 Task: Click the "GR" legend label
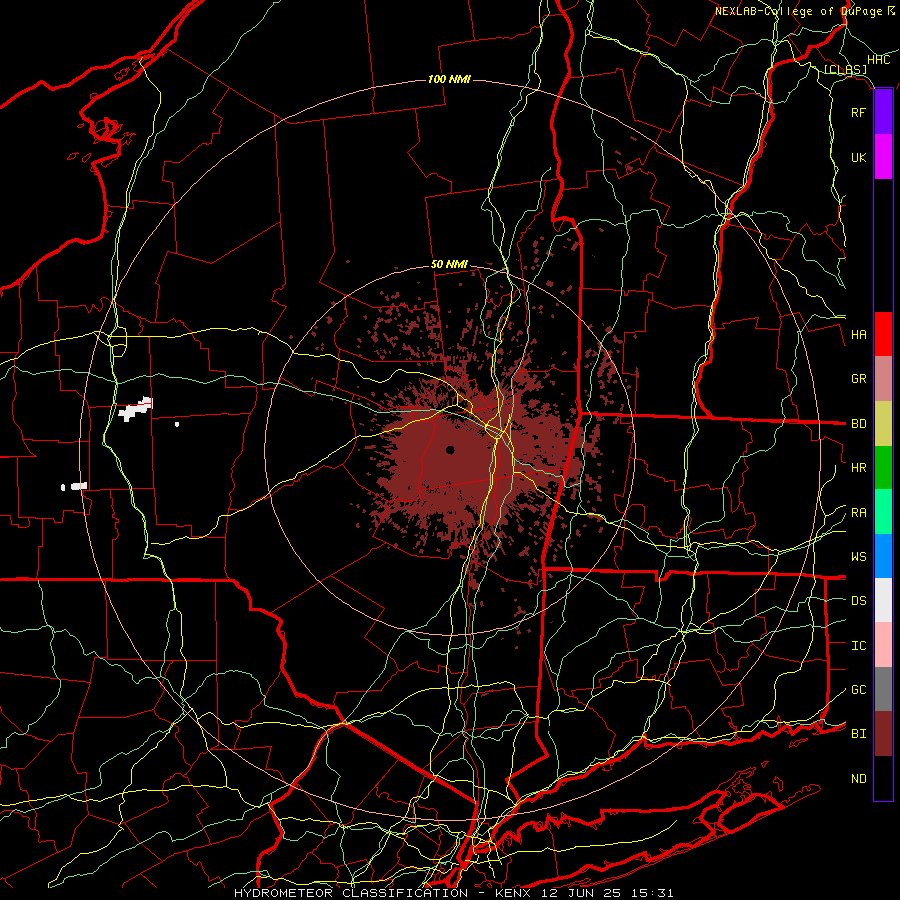click(858, 379)
